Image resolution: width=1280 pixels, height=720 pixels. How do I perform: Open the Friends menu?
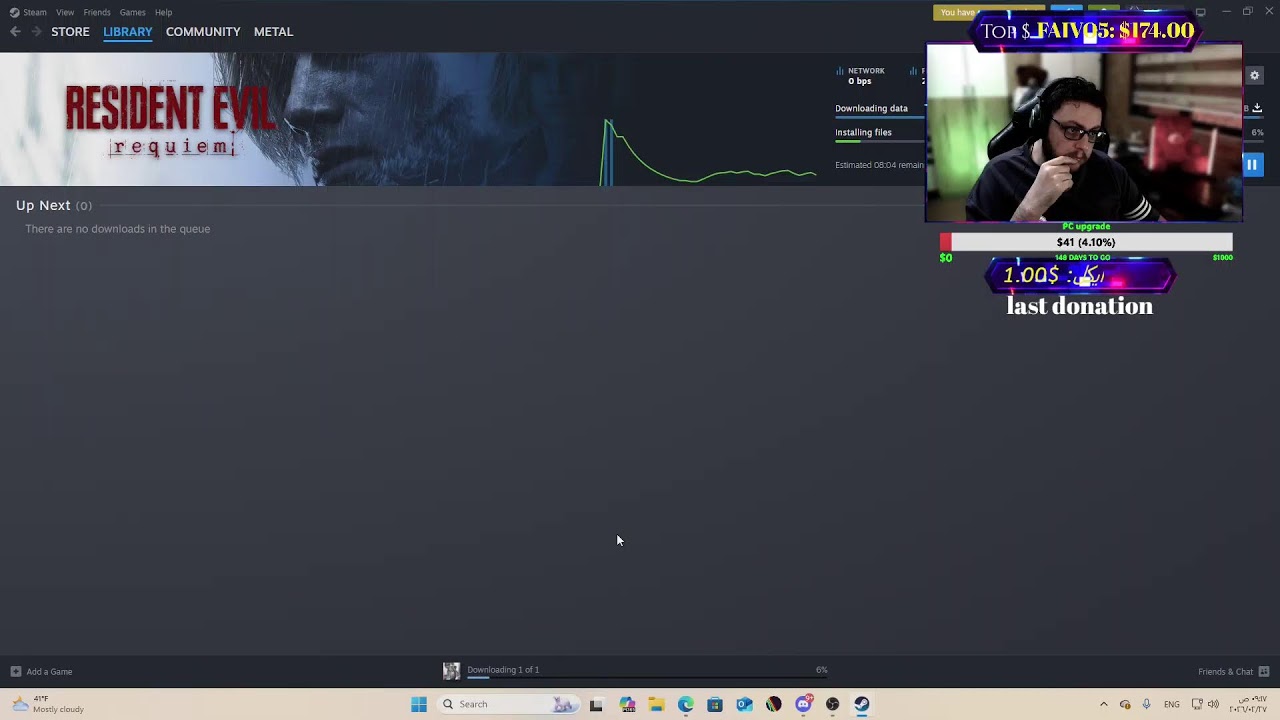(x=97, y=12)
